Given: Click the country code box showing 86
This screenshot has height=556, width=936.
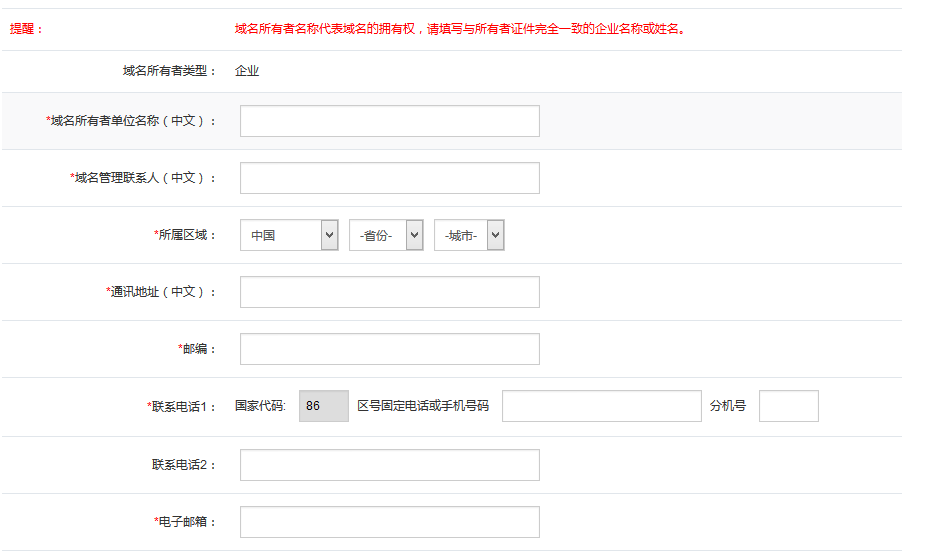Looking at the screenshot, I should [x=323, y=406].
